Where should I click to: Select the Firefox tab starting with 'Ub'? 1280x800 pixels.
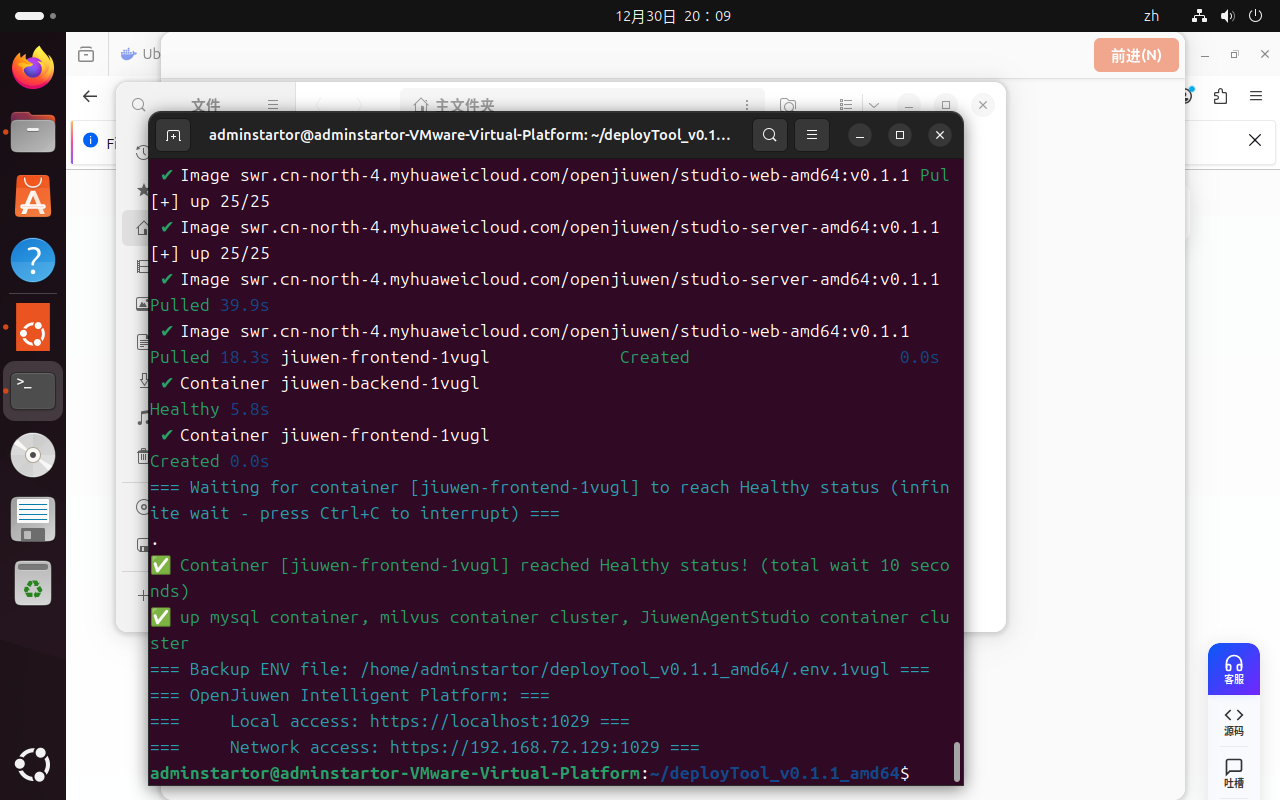(x=141, y=54)
